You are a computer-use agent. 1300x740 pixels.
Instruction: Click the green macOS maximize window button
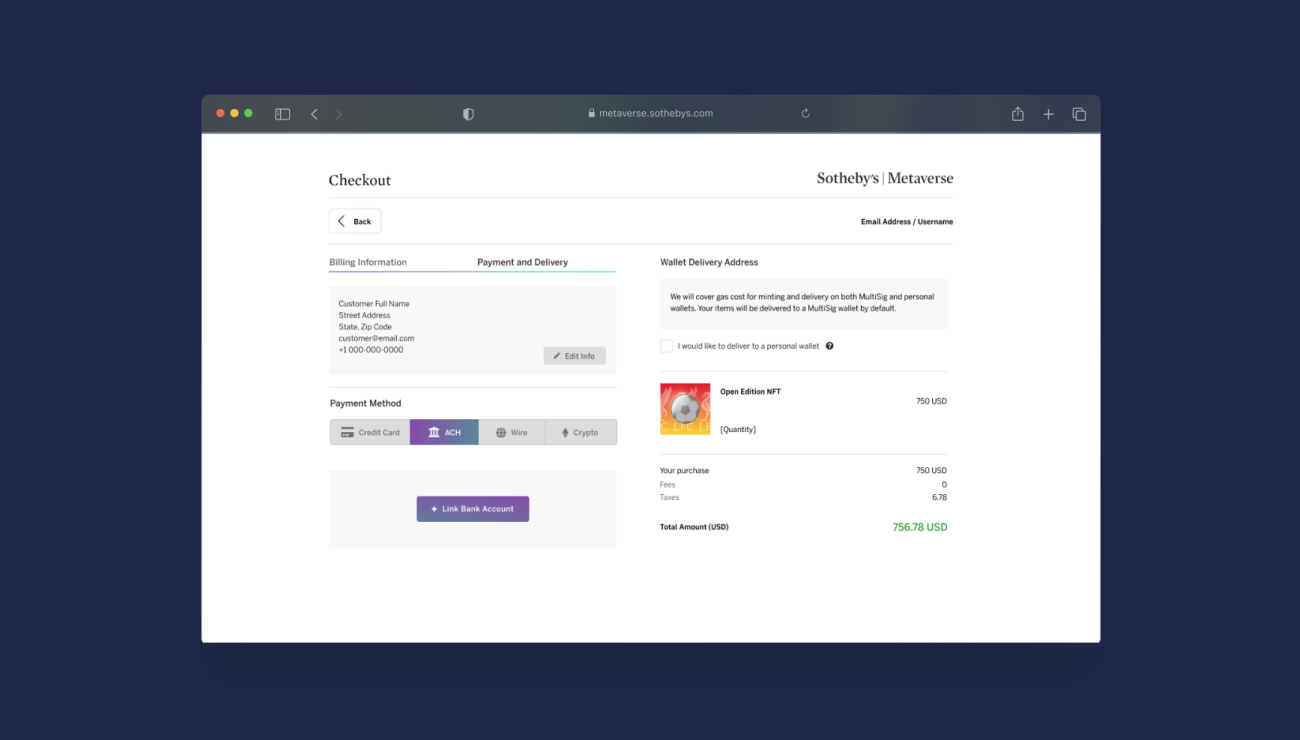[x=249, y=113]
